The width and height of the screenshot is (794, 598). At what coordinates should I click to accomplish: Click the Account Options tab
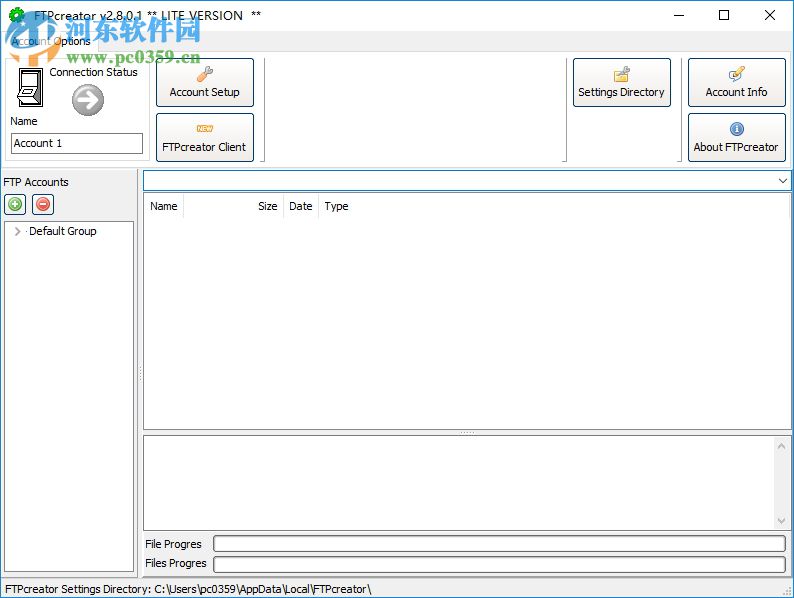(51, 42)
